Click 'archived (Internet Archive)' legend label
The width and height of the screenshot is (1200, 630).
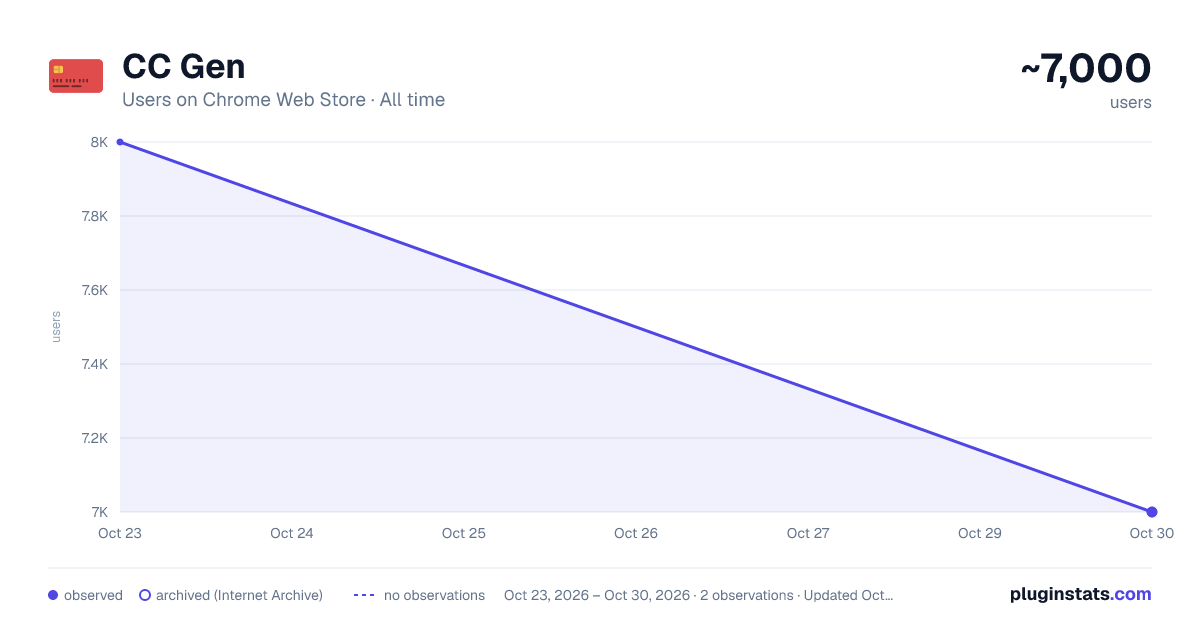[x=239, y=595]
